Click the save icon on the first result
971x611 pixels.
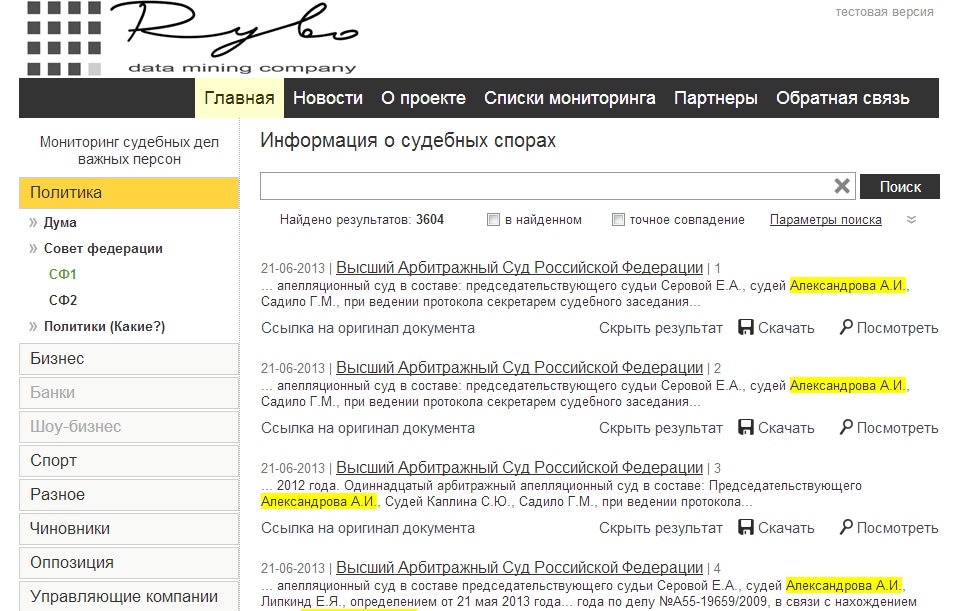[x=746, y=328]
